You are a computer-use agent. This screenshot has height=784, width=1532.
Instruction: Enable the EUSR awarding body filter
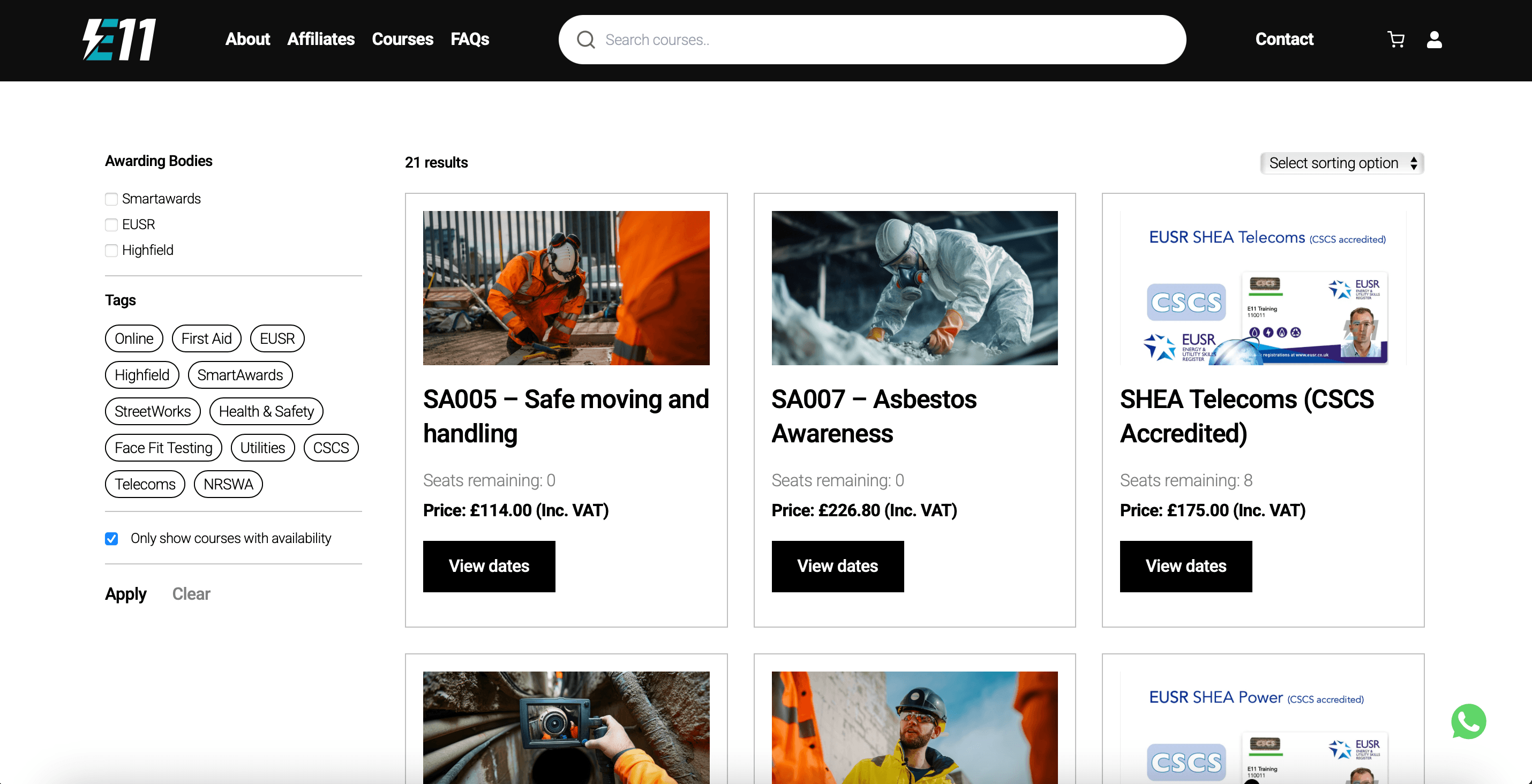point(111,225)
